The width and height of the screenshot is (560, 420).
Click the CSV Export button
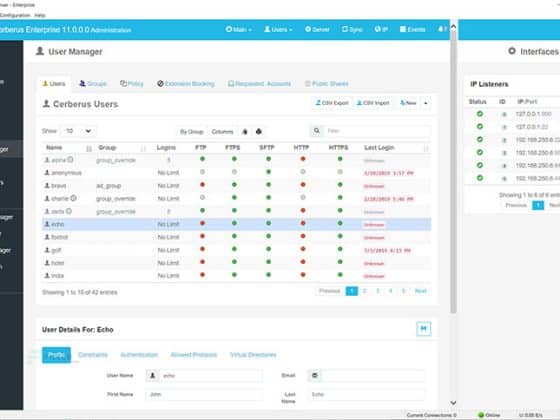(x=332, y=103)
